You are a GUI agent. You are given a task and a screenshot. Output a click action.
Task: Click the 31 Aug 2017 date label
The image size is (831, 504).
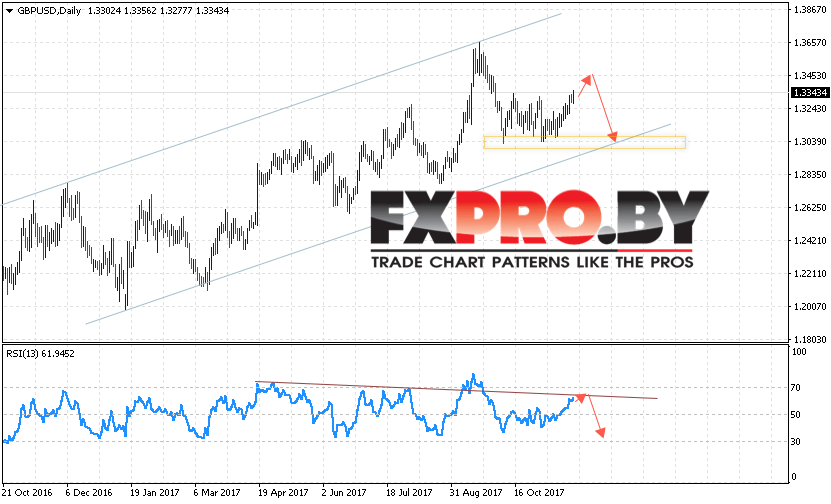[x=476, y=493]
